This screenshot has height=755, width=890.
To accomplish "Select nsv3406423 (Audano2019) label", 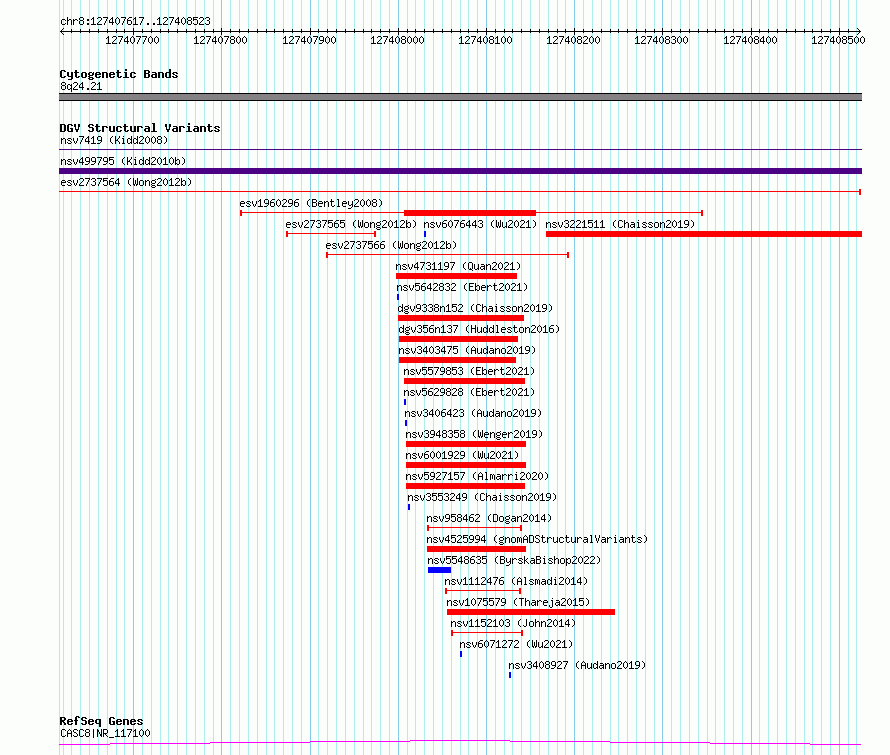I will click(473, 413).
